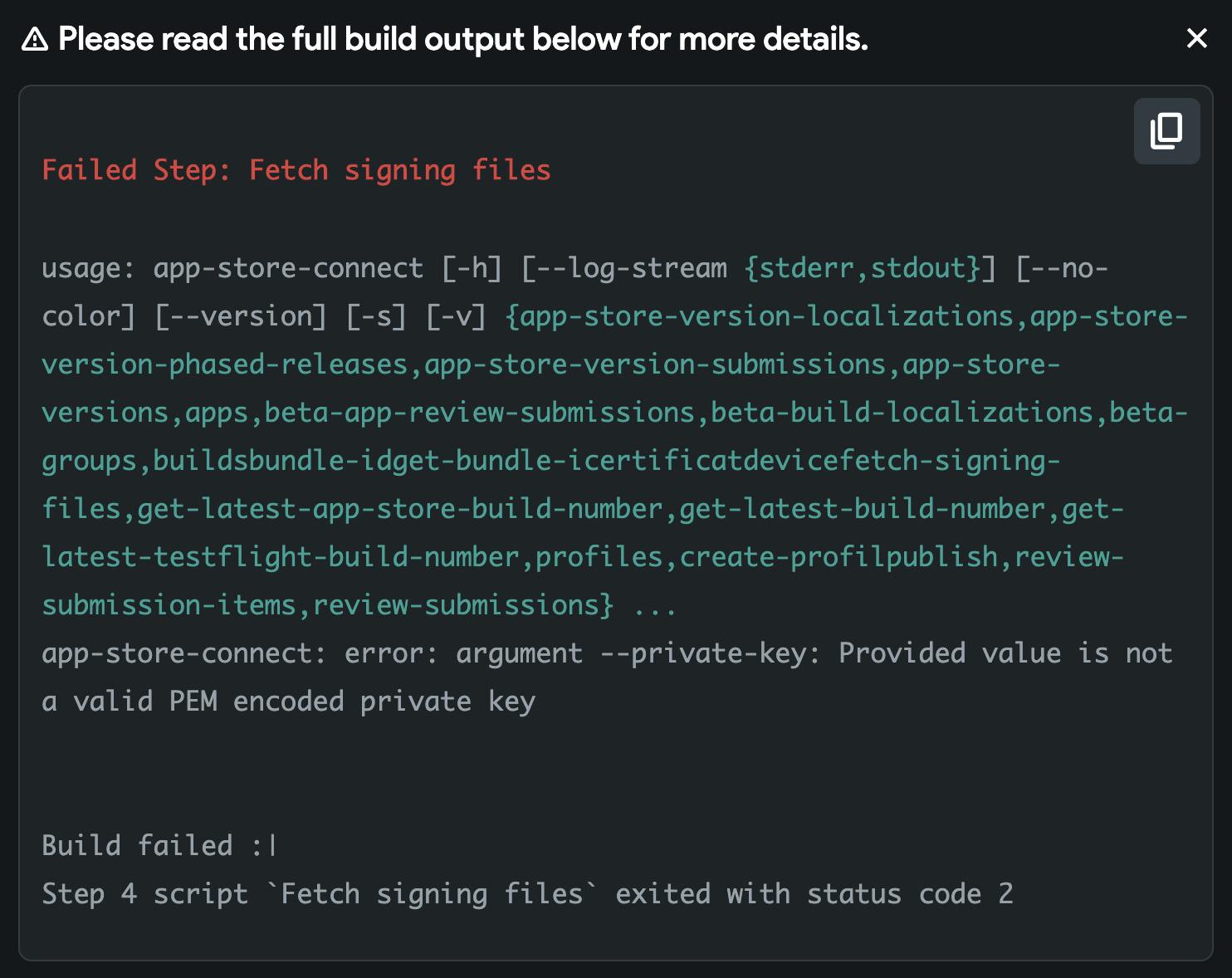Click the 'profiles' command text
This screenshot has width=1232, height=978.
tap(599, 557)
